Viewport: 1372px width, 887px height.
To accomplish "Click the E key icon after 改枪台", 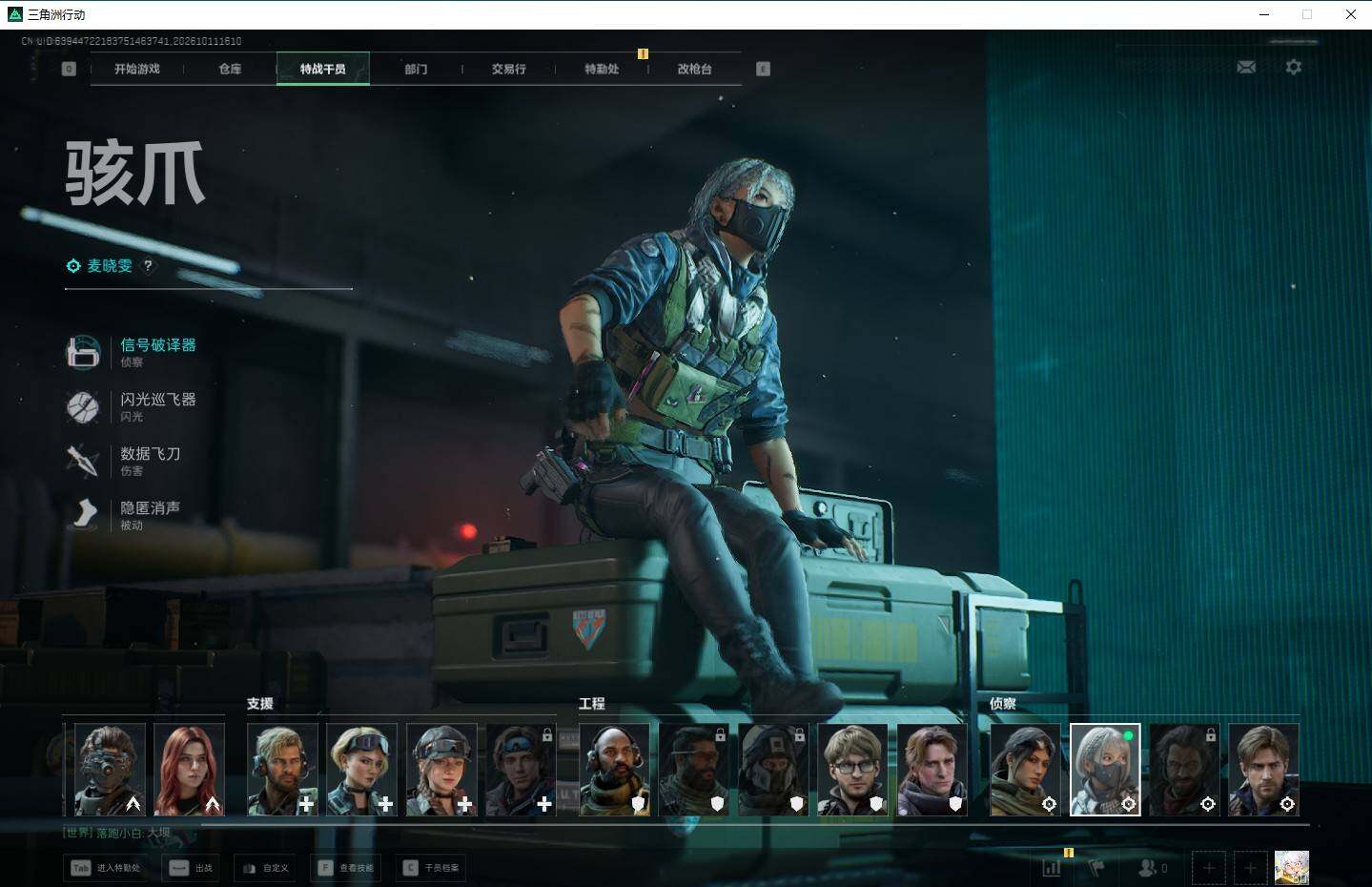I will tap(763, 69).
